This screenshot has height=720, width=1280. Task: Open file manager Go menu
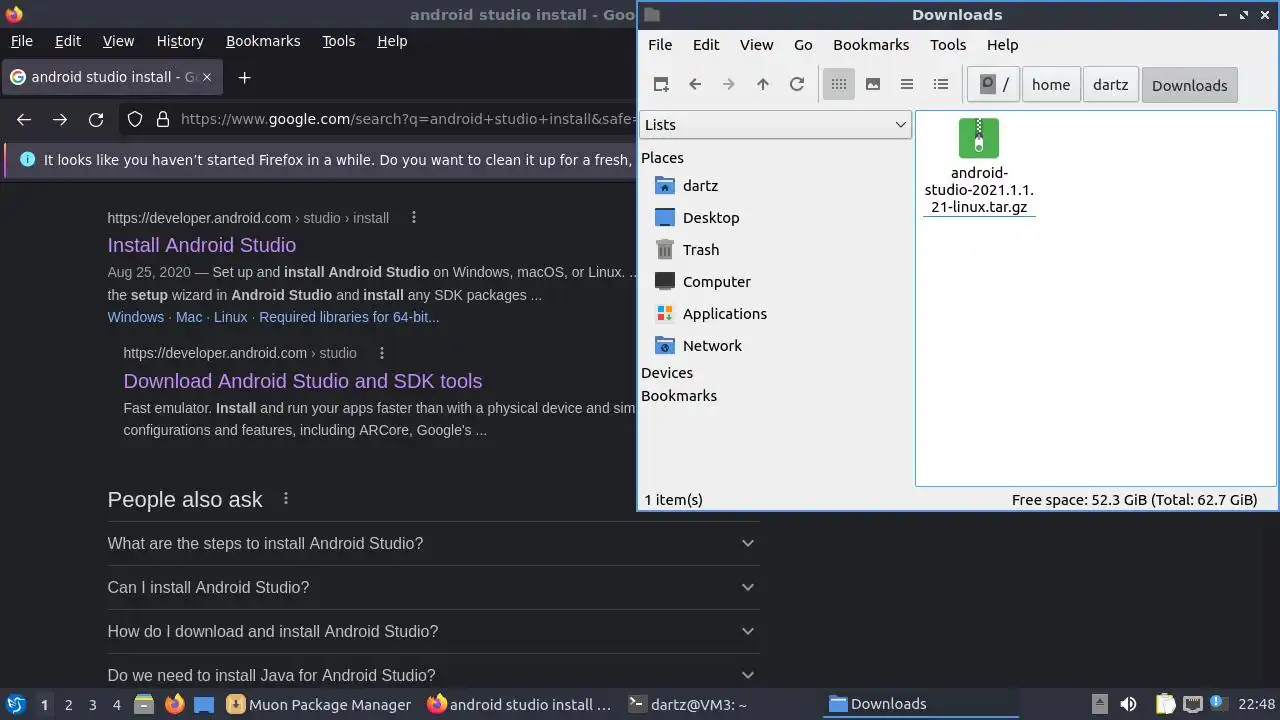803,45
